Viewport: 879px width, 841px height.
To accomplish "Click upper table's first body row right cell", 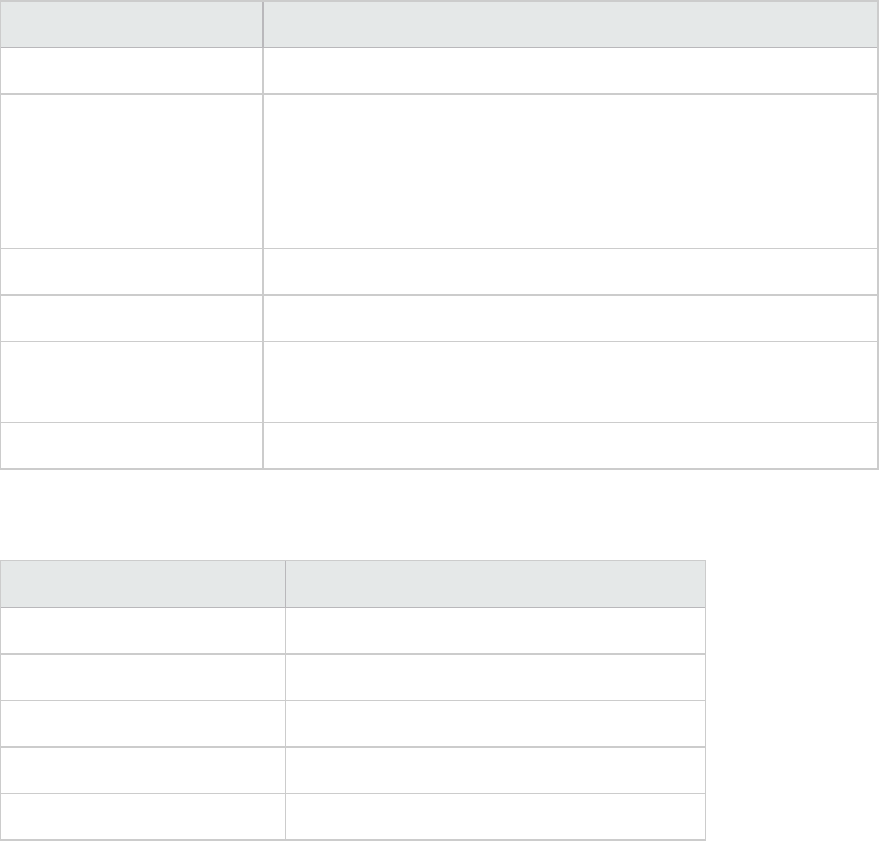I will point(570,71).
